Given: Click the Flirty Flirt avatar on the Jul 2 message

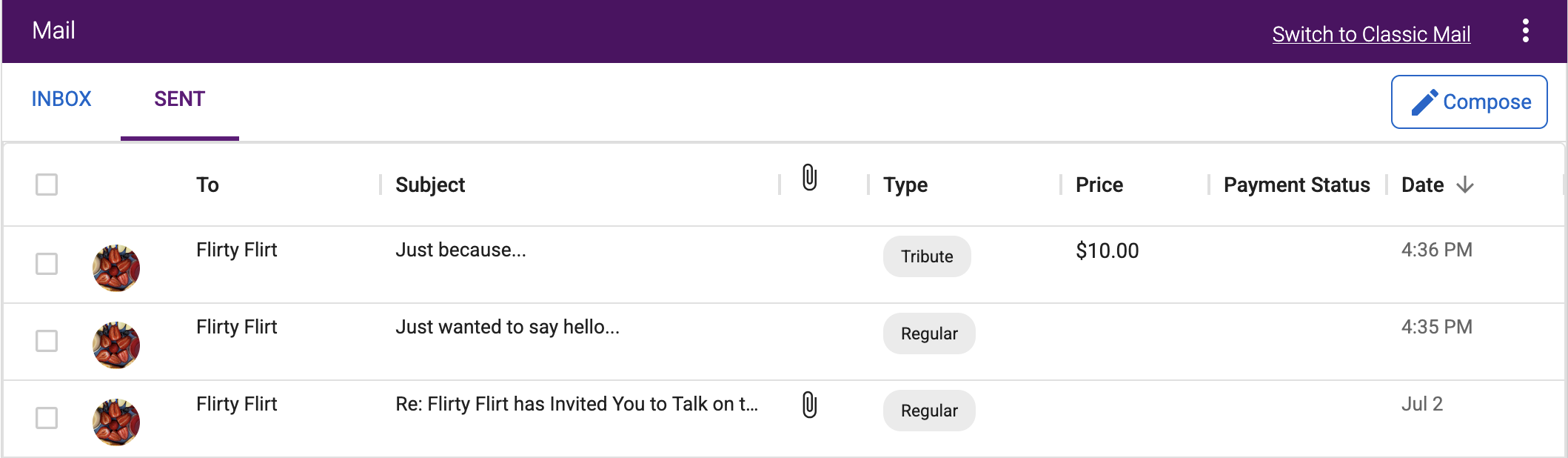Looking at the screenshot, I should [116, 422].
